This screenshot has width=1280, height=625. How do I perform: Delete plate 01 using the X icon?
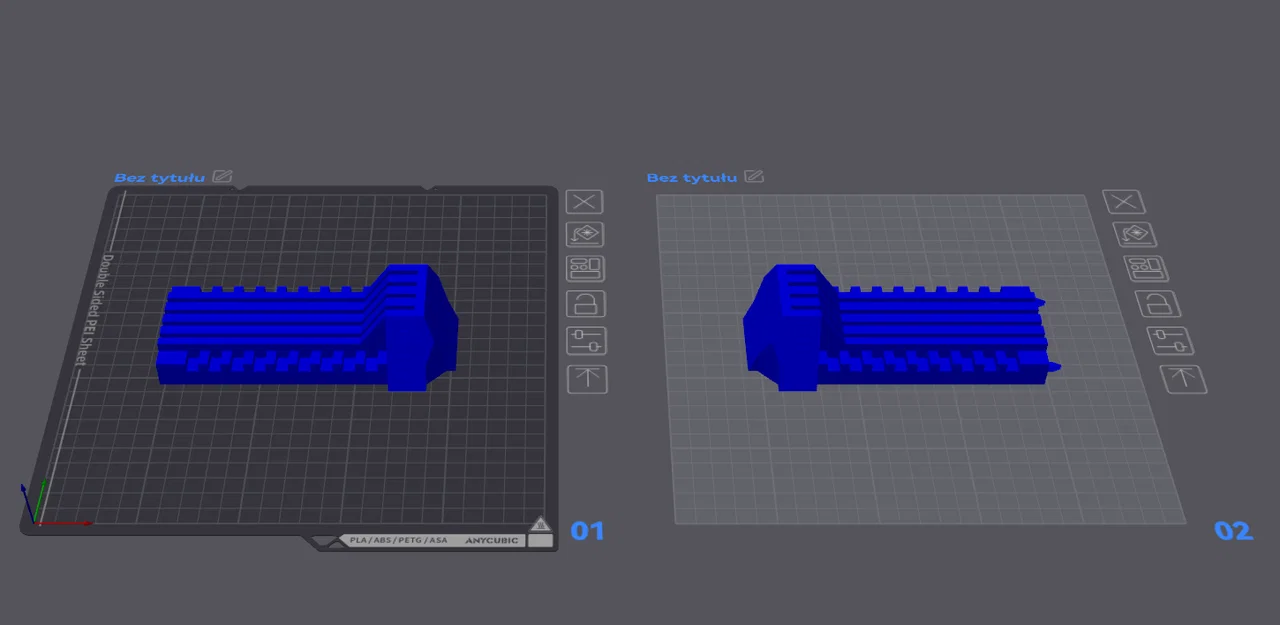point(584,202)
